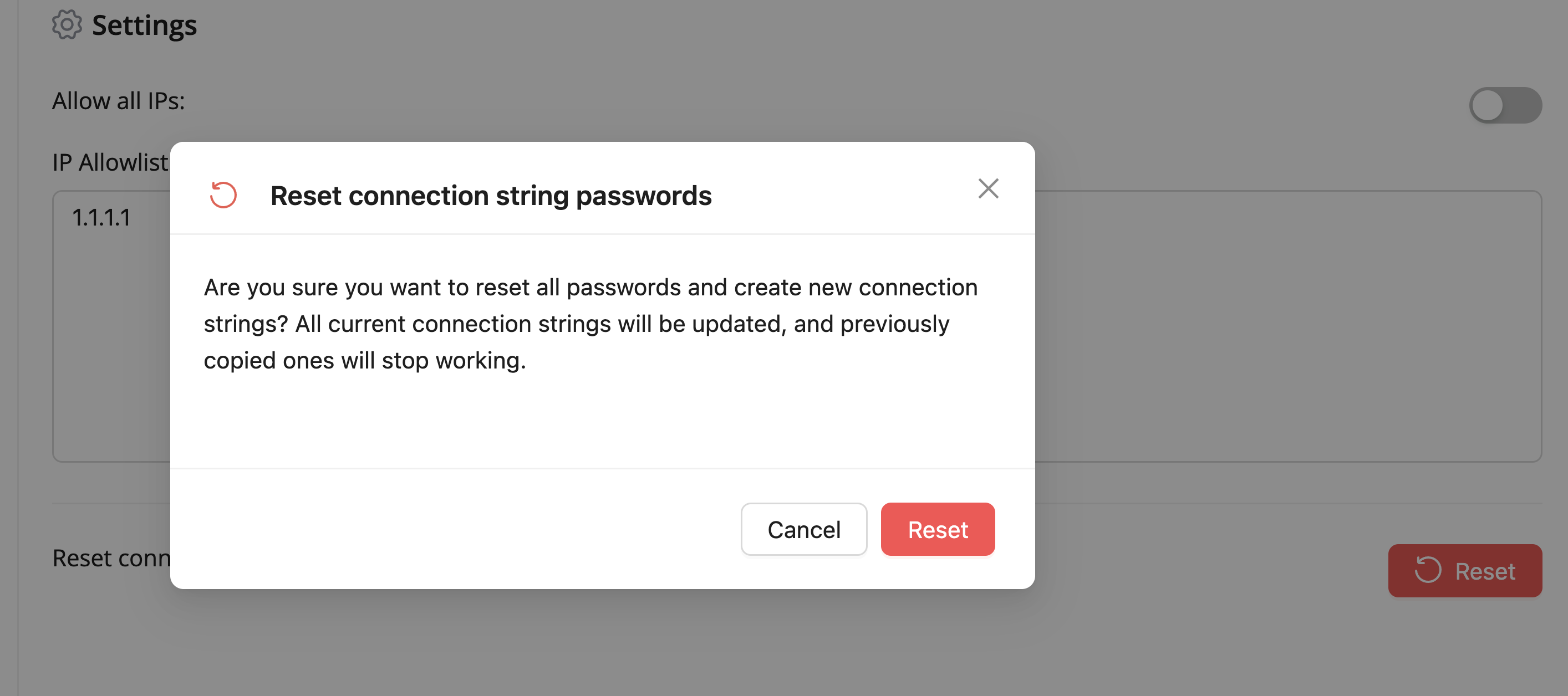The image size is (1568, 696).
Task: Click the Settings gear icon
Action: (67, 25)
